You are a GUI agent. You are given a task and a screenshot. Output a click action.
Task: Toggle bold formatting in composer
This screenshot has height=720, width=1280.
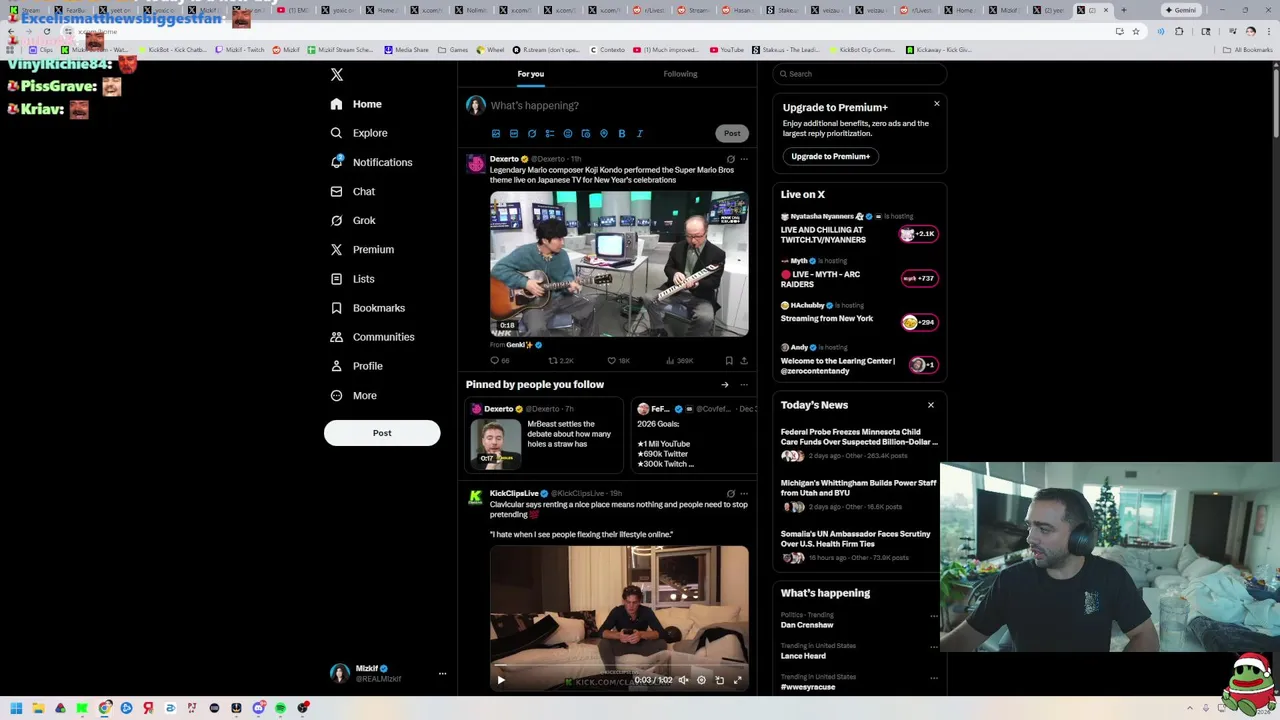tap(622, 133)
